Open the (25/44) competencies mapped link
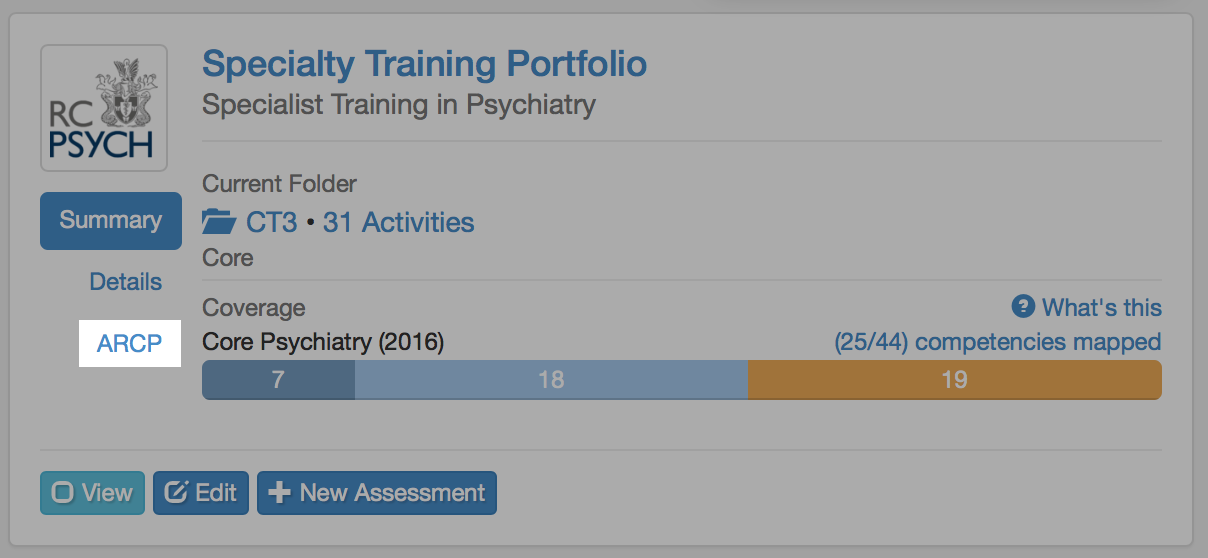The image size is (1208, 558). click(x=997, y=342)
